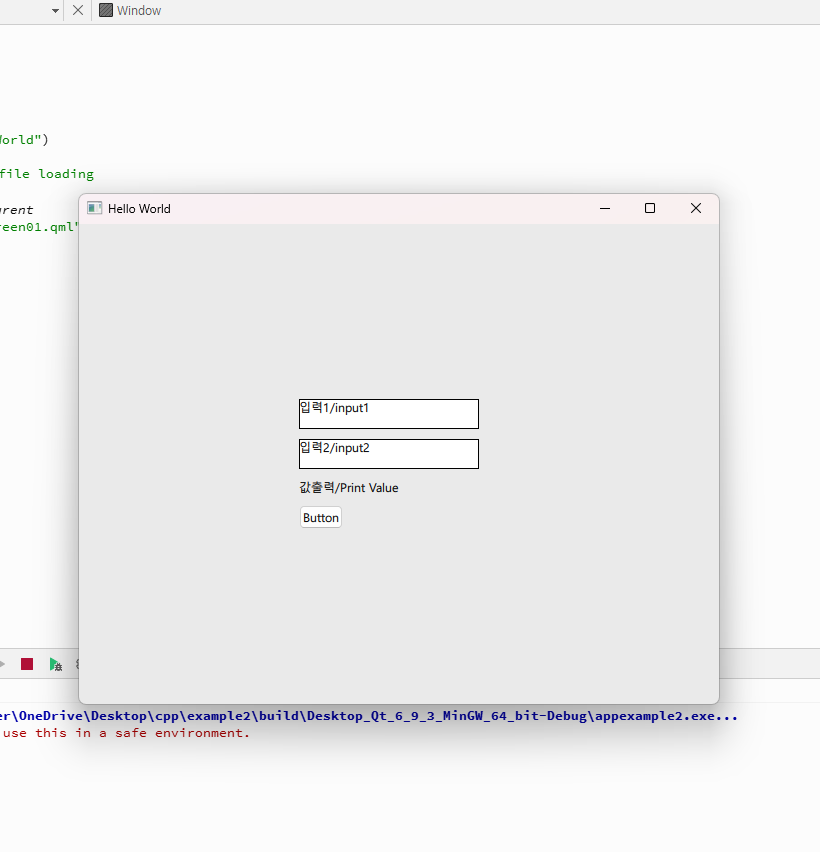This screenshot has width=820, height=852.
Task: Click the Hello World title bar text
Action: [x=139, y=209]
